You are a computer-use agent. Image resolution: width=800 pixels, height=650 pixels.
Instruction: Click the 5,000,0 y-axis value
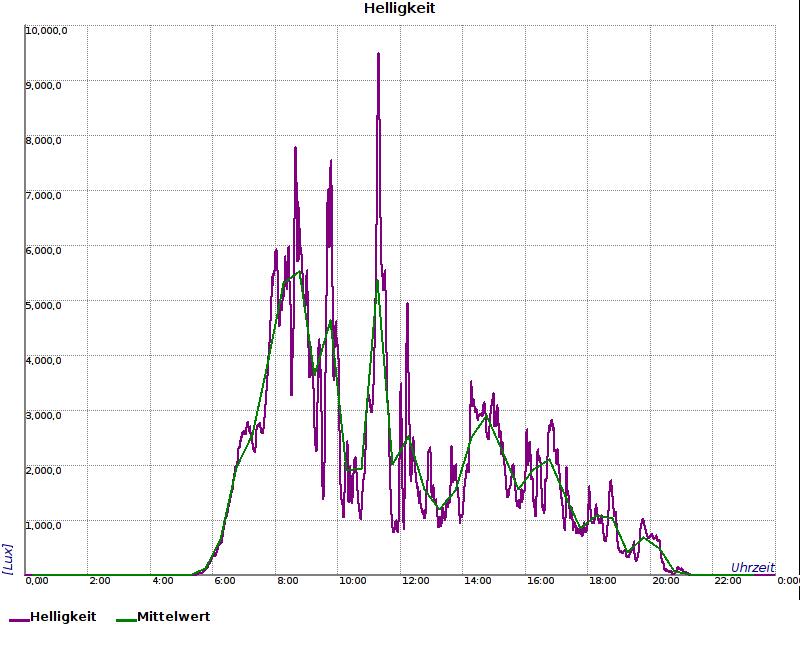click(43, 306)
